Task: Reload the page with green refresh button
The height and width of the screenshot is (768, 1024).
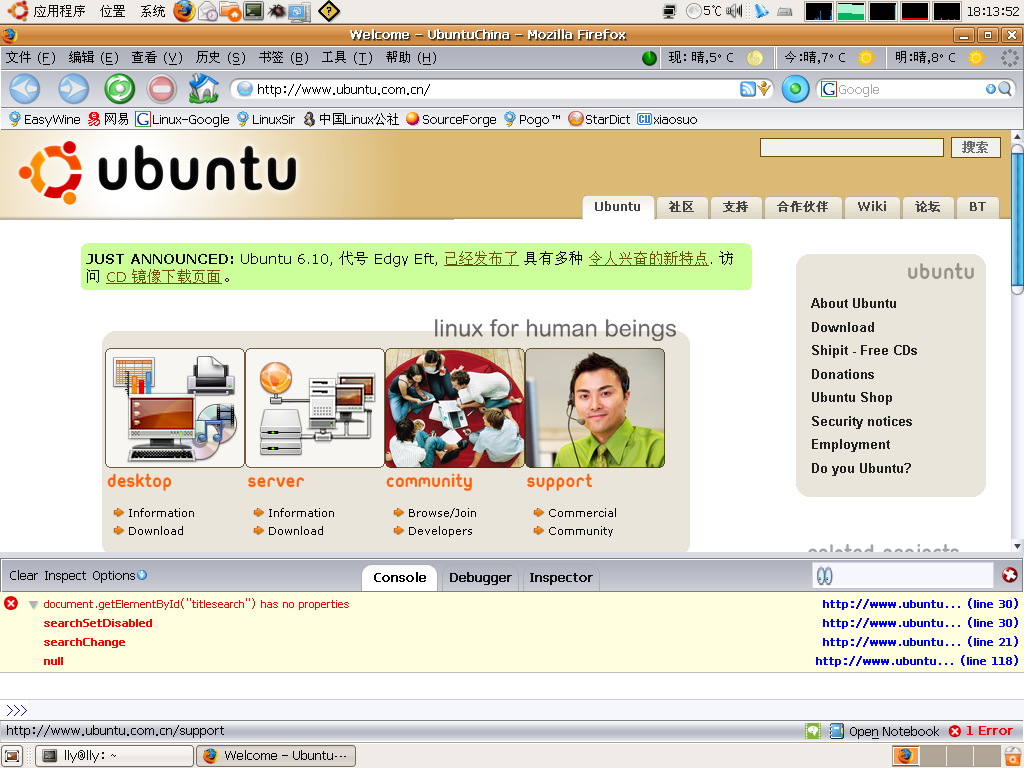Action: tap(120, 89)
